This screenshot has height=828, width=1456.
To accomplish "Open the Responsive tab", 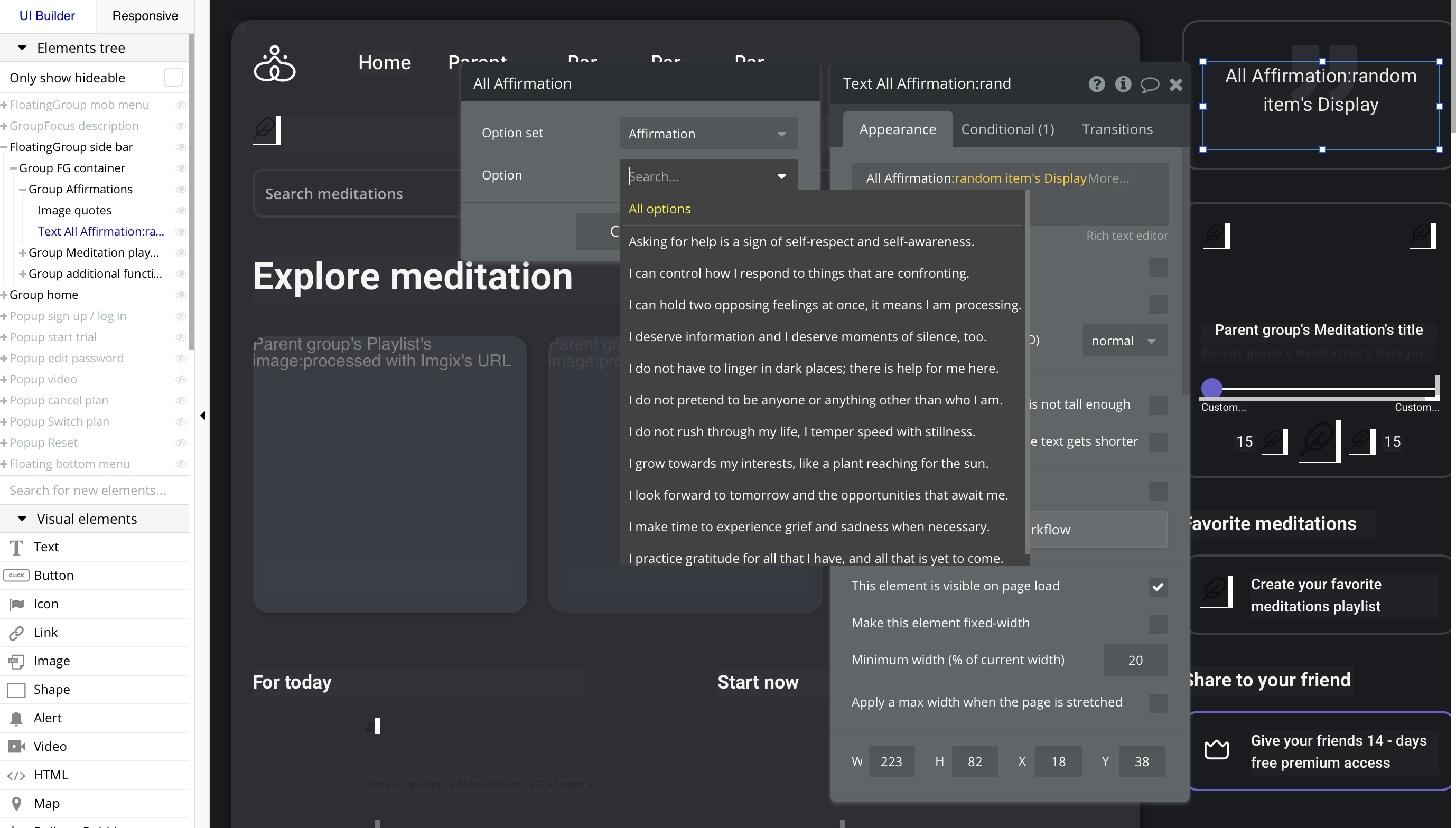I will [145, 16].
